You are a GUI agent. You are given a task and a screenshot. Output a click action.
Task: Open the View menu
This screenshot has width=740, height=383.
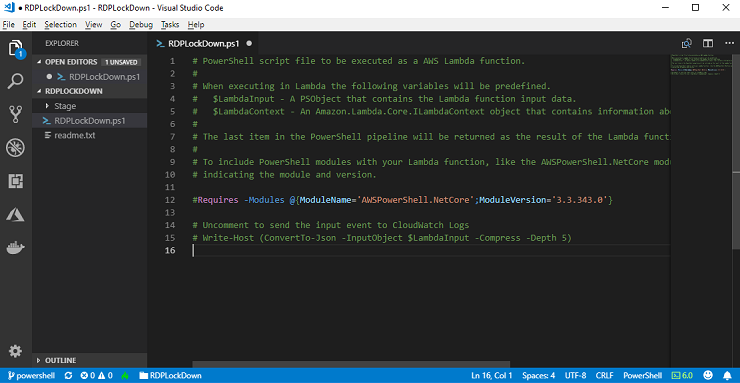pos(93,25)
